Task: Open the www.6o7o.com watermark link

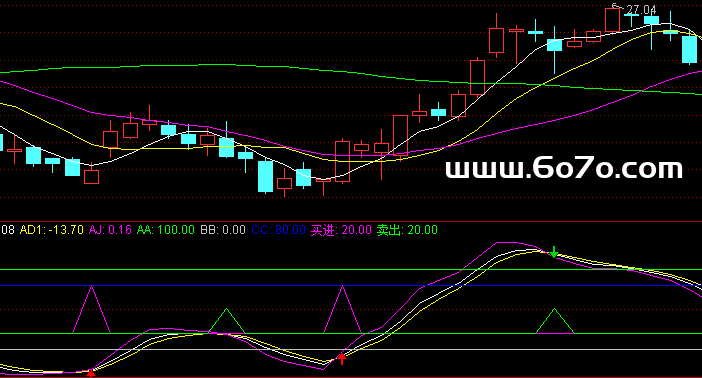Action: click(x=564, y=168)
